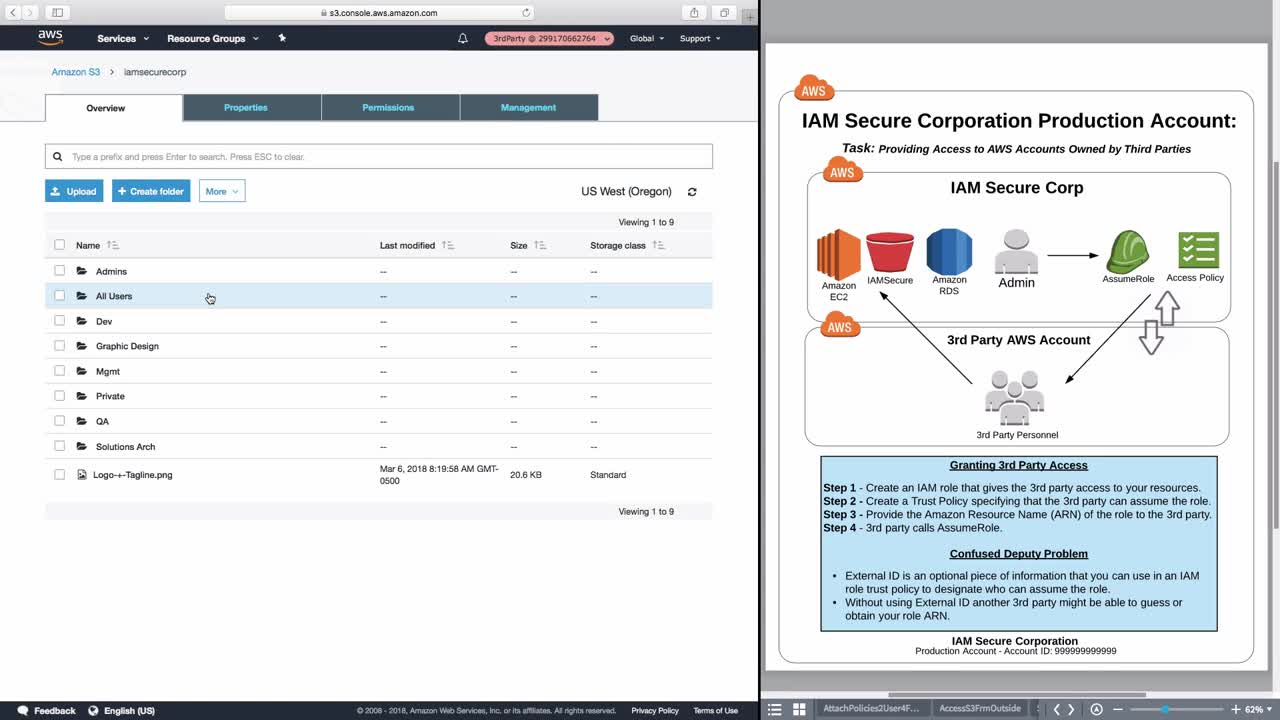1280x720 pixels.
Task: Check the Admins folder checkbox
Action: [x=59, y=271]
